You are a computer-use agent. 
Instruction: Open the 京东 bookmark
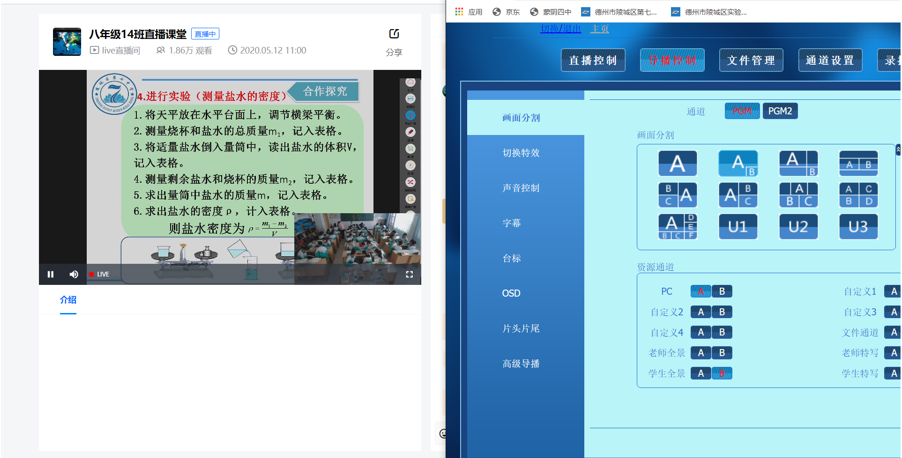point(506,12)
